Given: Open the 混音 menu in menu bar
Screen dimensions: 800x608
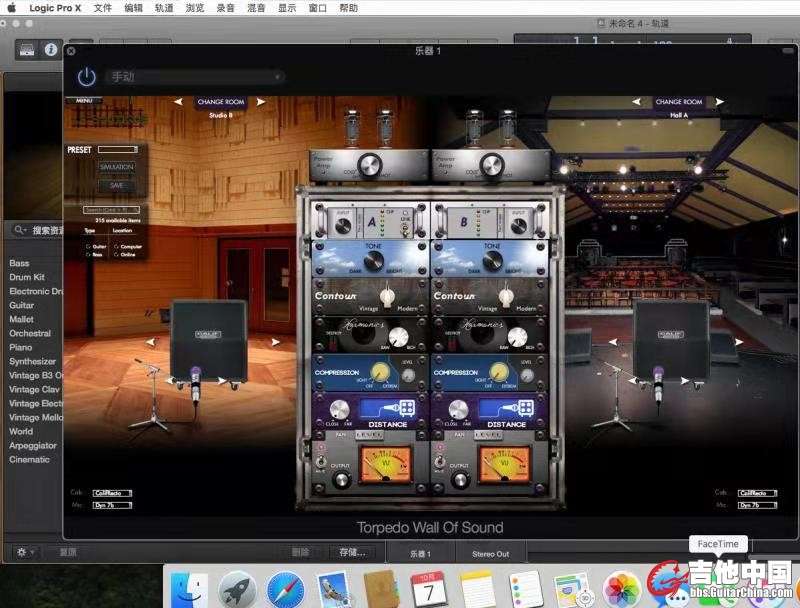Looking at the screenshot, I should (256, 7).
